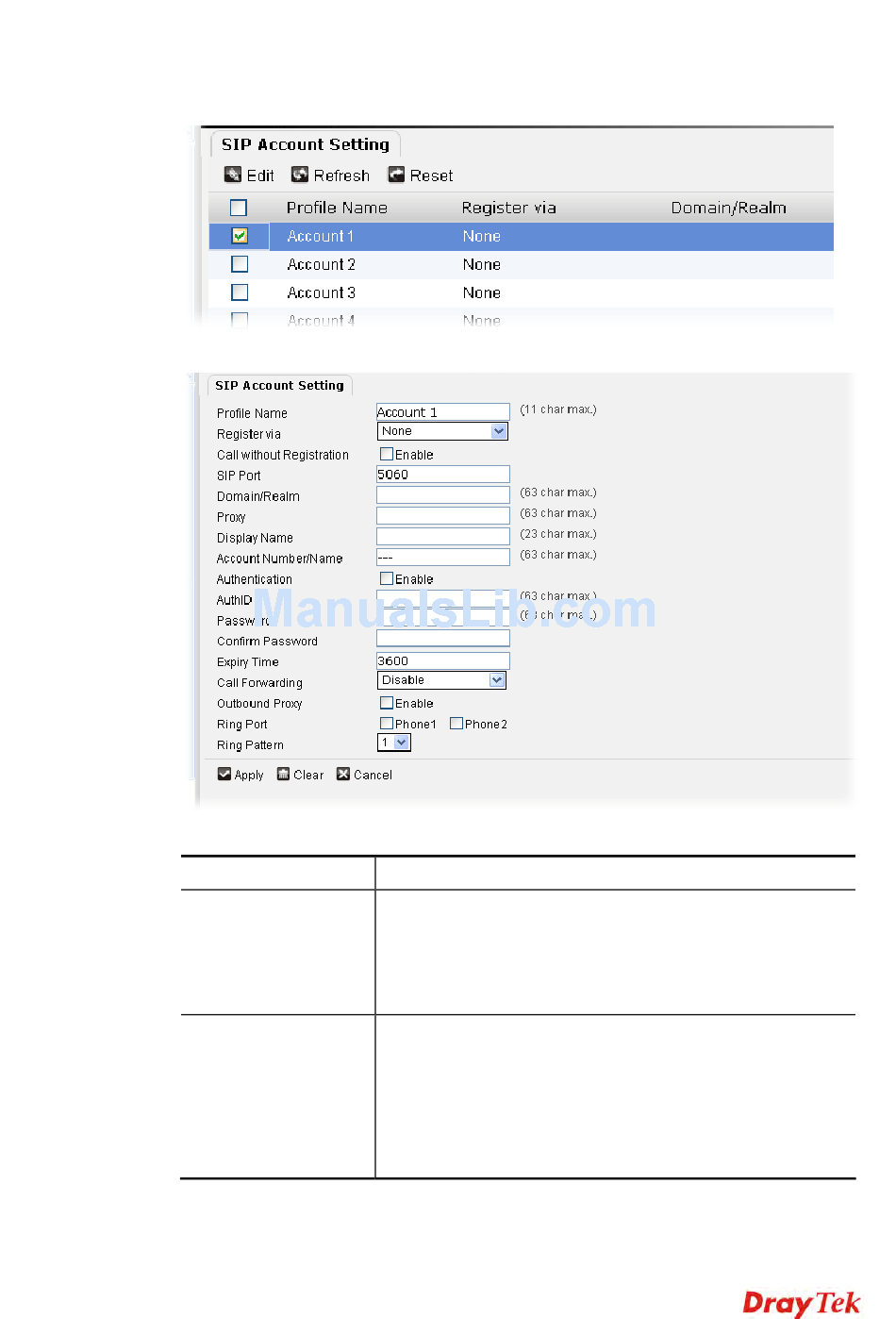Check the Account 3 row checkbox
The height and width of the screenshot is (1319, 896).
click(x=240, y=292)
